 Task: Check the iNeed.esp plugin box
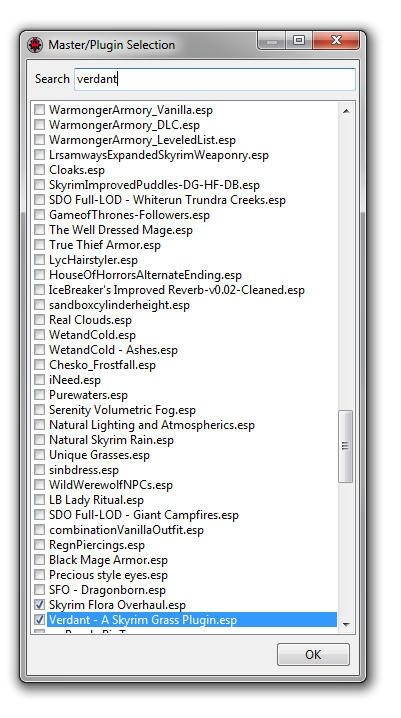pyautogui.click(x=40, y=380)
